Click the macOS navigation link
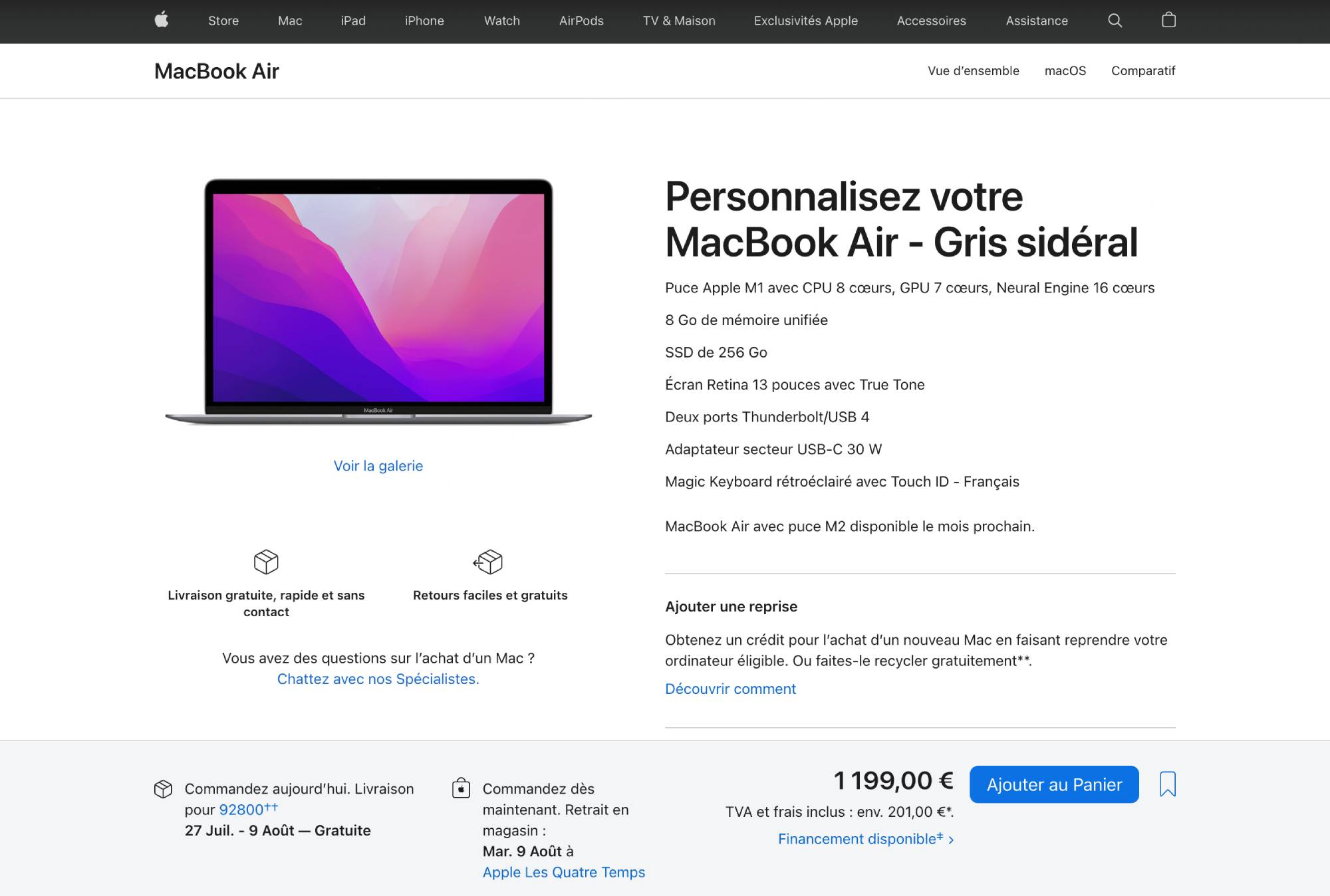This screenshot has width=1330, height=896. [x=1065, y=70]
